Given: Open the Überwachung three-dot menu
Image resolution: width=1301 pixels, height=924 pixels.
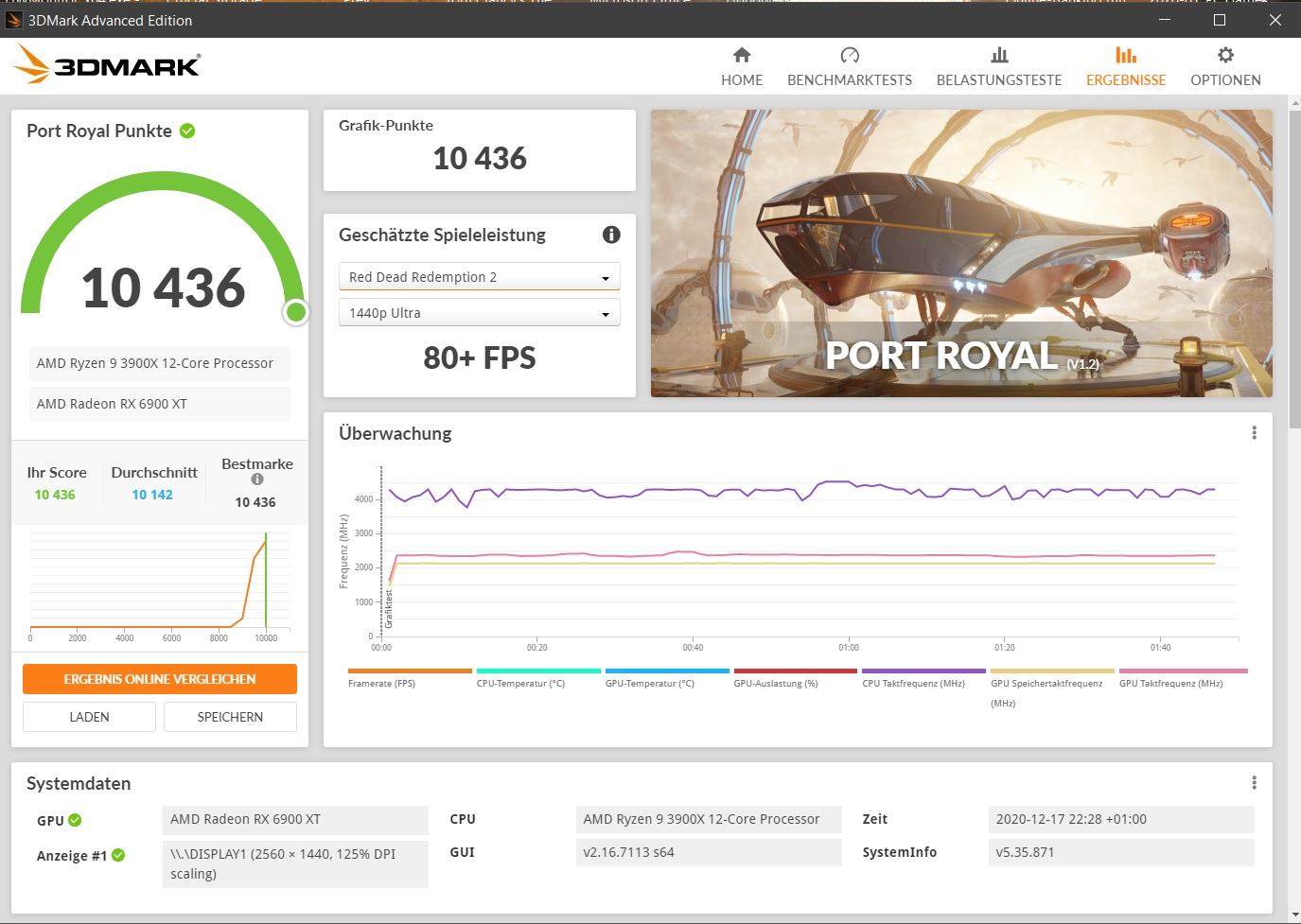Looking at the screenshot, I should point(1254,433).
